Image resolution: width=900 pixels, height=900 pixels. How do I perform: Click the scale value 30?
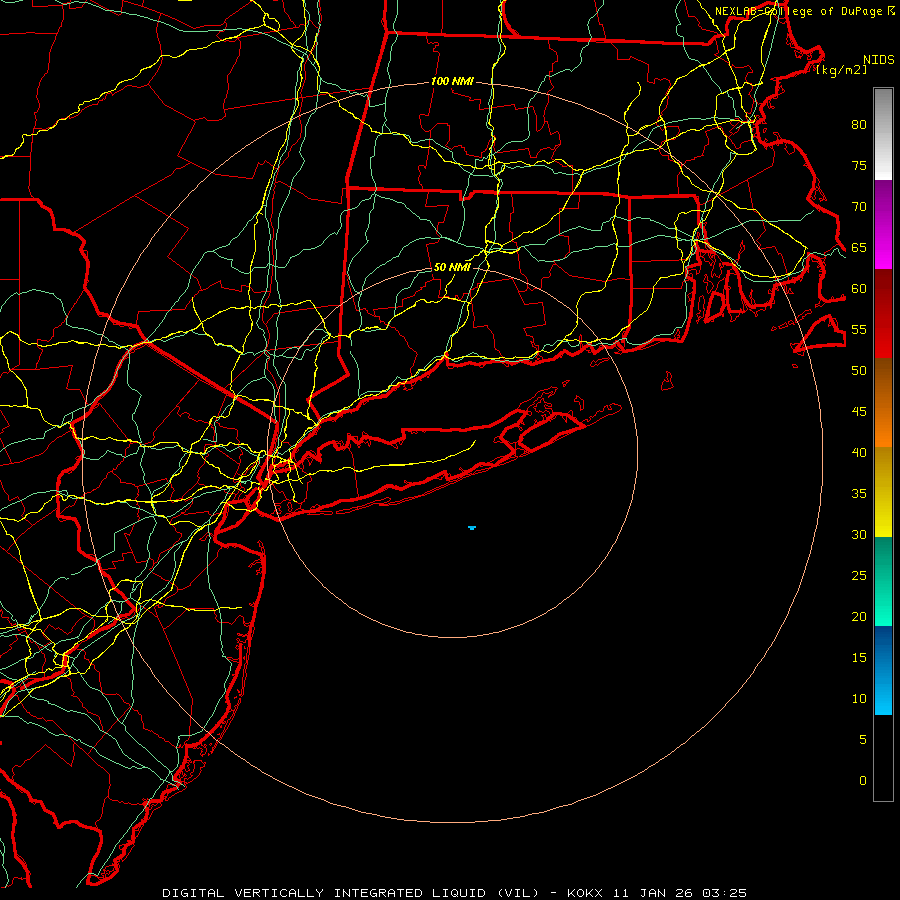(859, 535)
